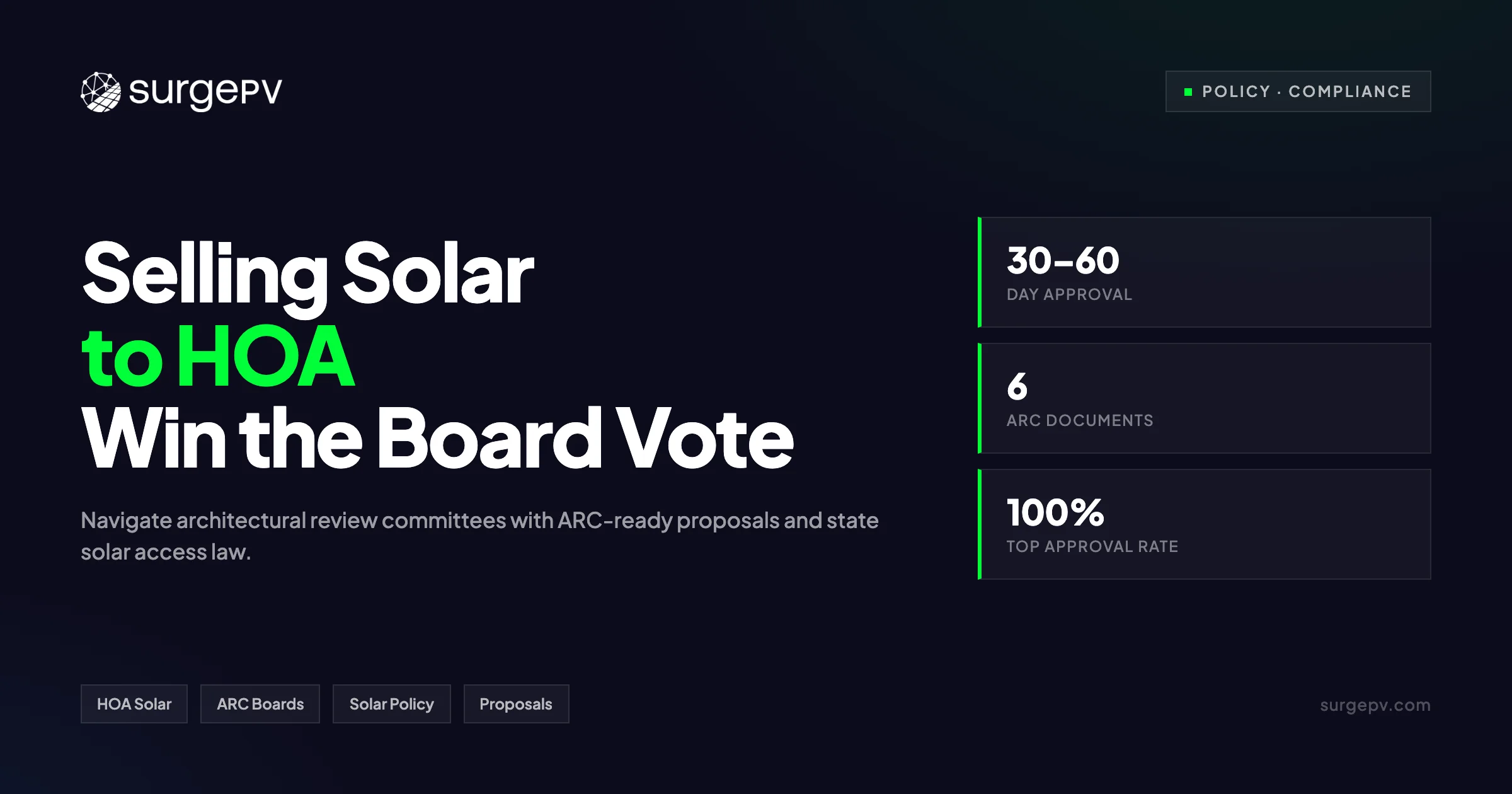Select the Policy · Compliance badge
The height and width of the screenshot is (794, 1512).
coord(1298,91)
